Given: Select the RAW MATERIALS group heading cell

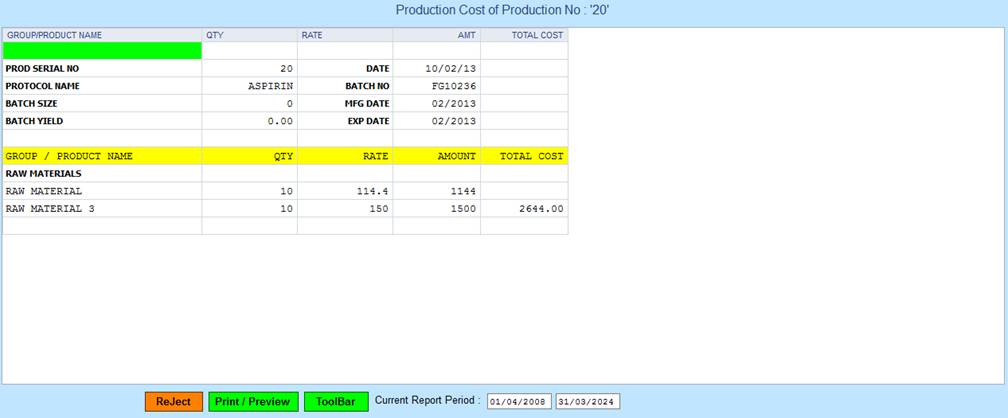Looking at the screenshot, I should (x=44, y=173).
